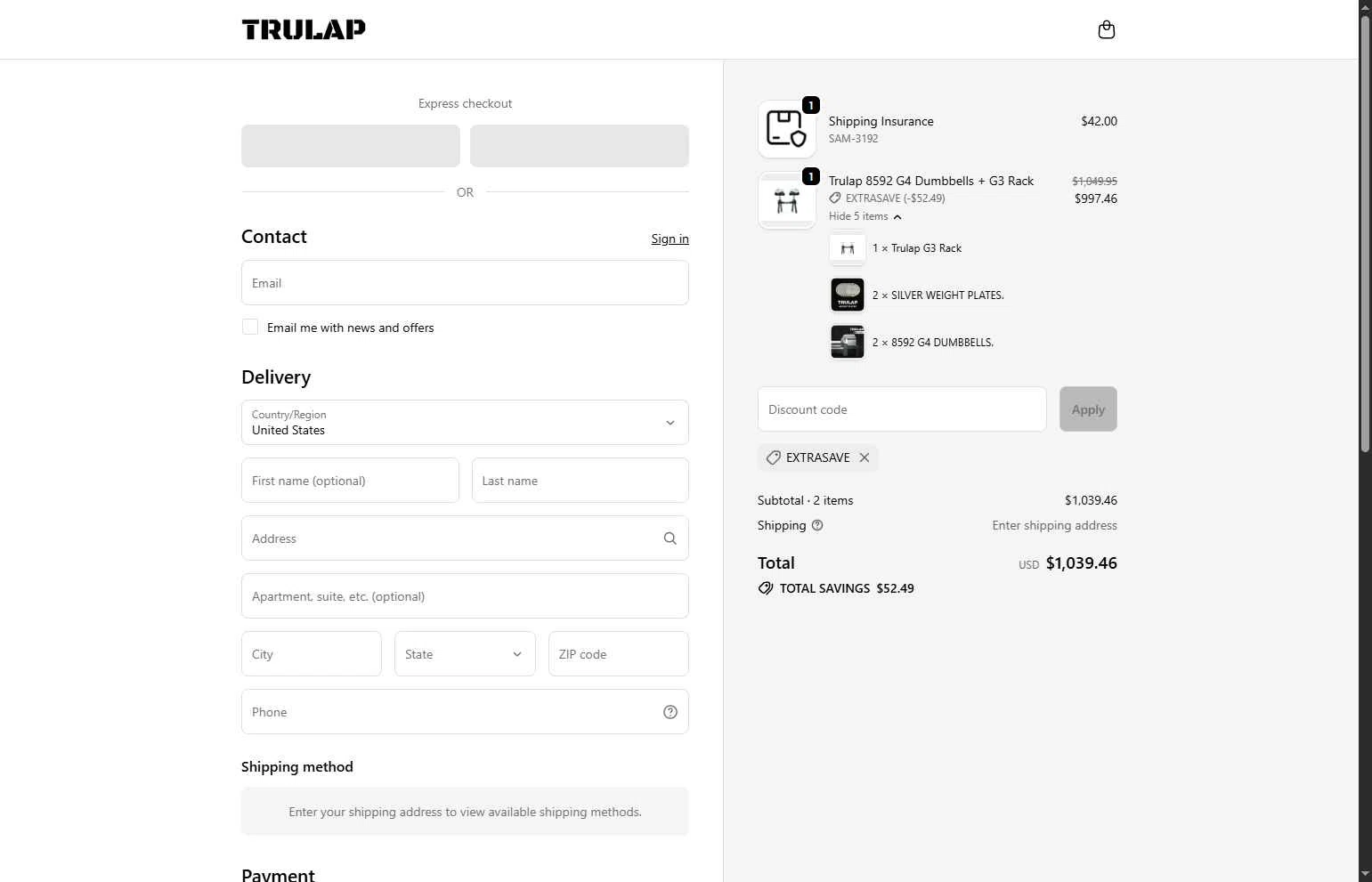The width and height of the screenshot is (1372, 882).
Task: Focus the Apartment, suite, etc. field
Action: tap(465, 596)
